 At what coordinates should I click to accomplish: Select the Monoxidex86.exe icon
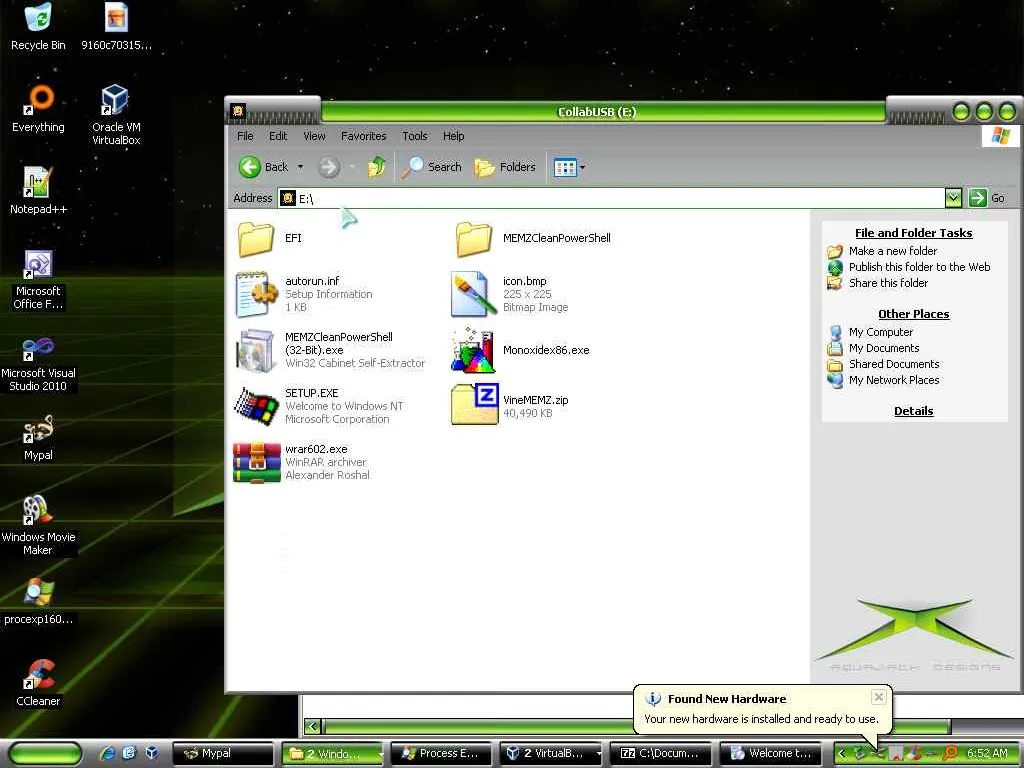(x=473, y=350)
